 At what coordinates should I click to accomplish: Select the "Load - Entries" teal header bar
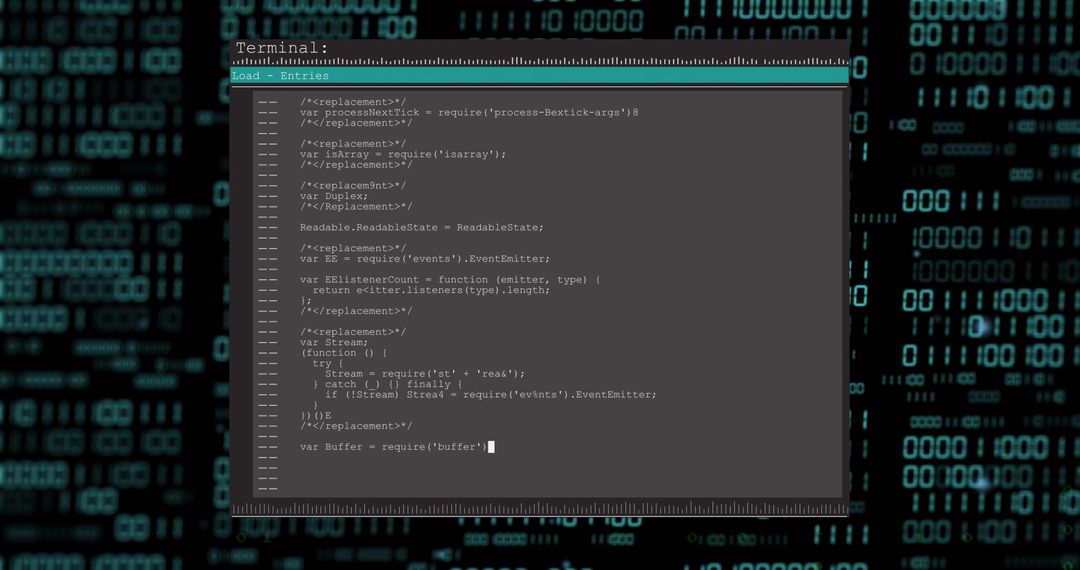point(539,76)
